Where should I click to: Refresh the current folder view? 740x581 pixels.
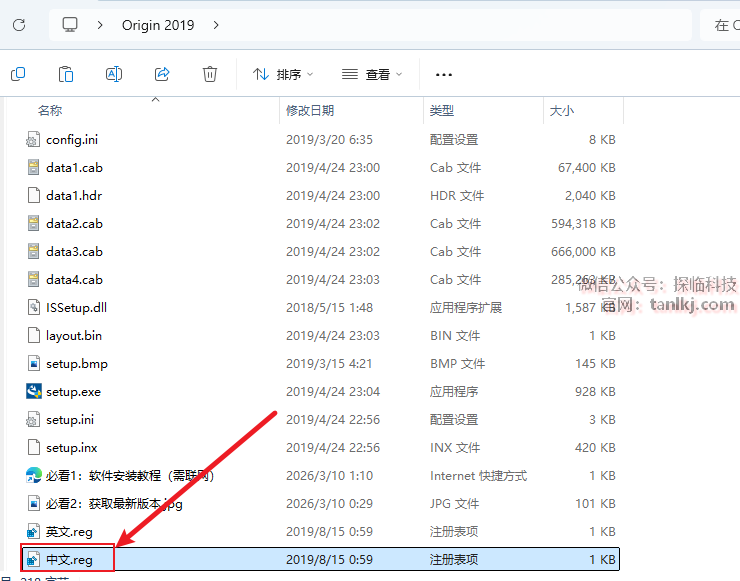20,24
